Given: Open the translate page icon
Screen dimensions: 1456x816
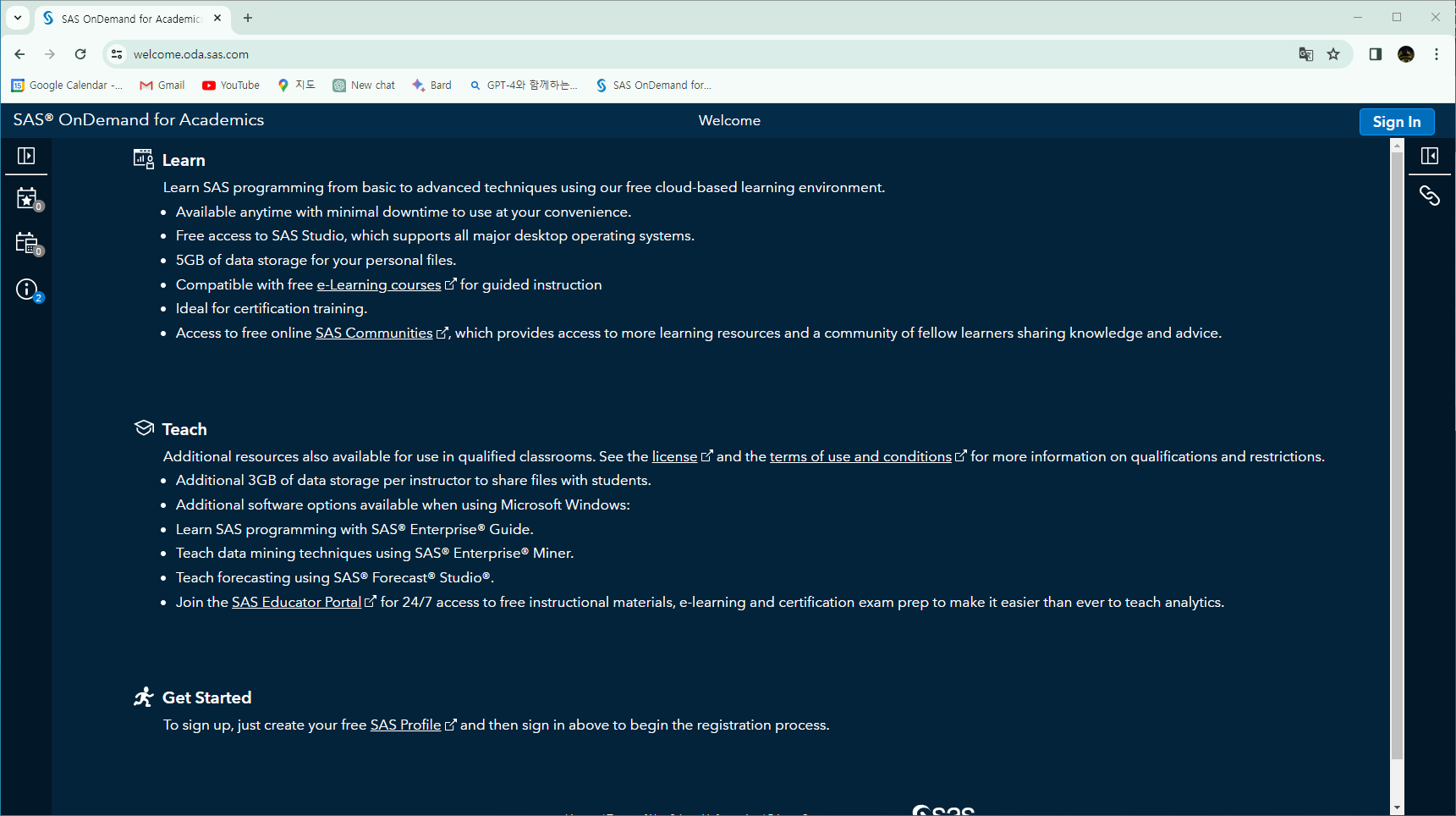Looking at the screenshot, I should point(1306,54).
